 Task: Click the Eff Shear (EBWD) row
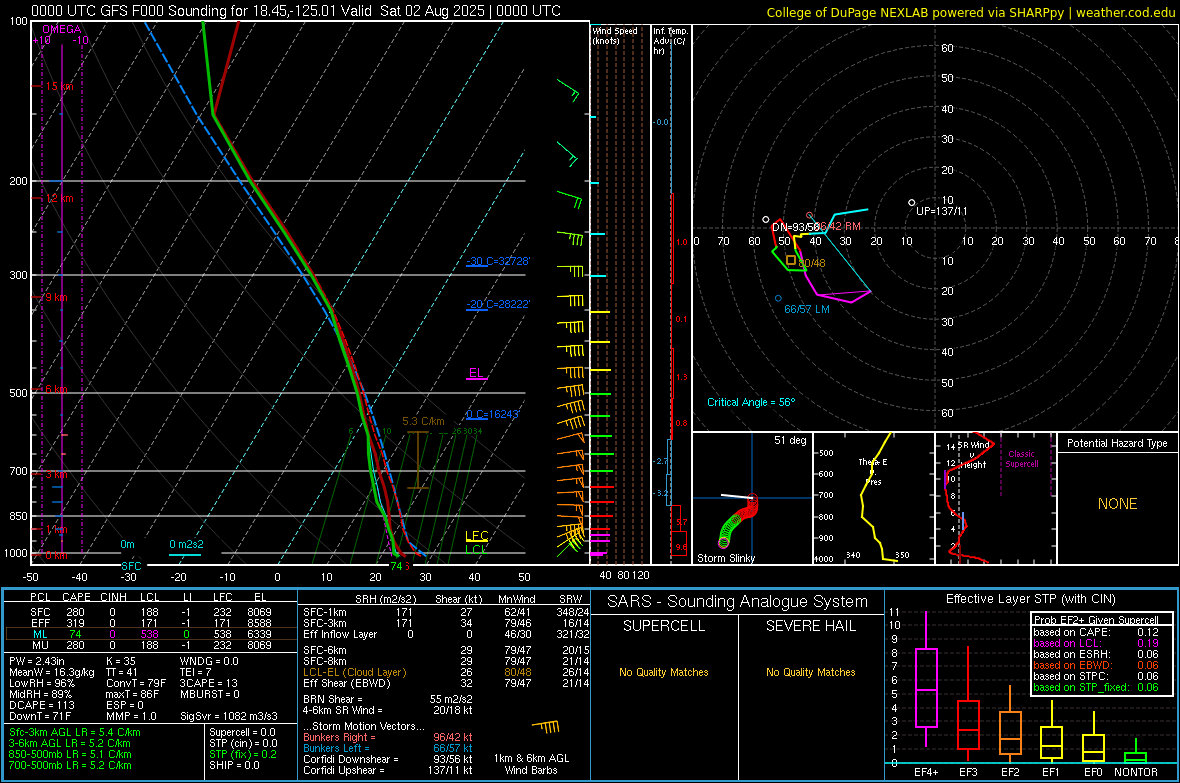click(446, 684)
